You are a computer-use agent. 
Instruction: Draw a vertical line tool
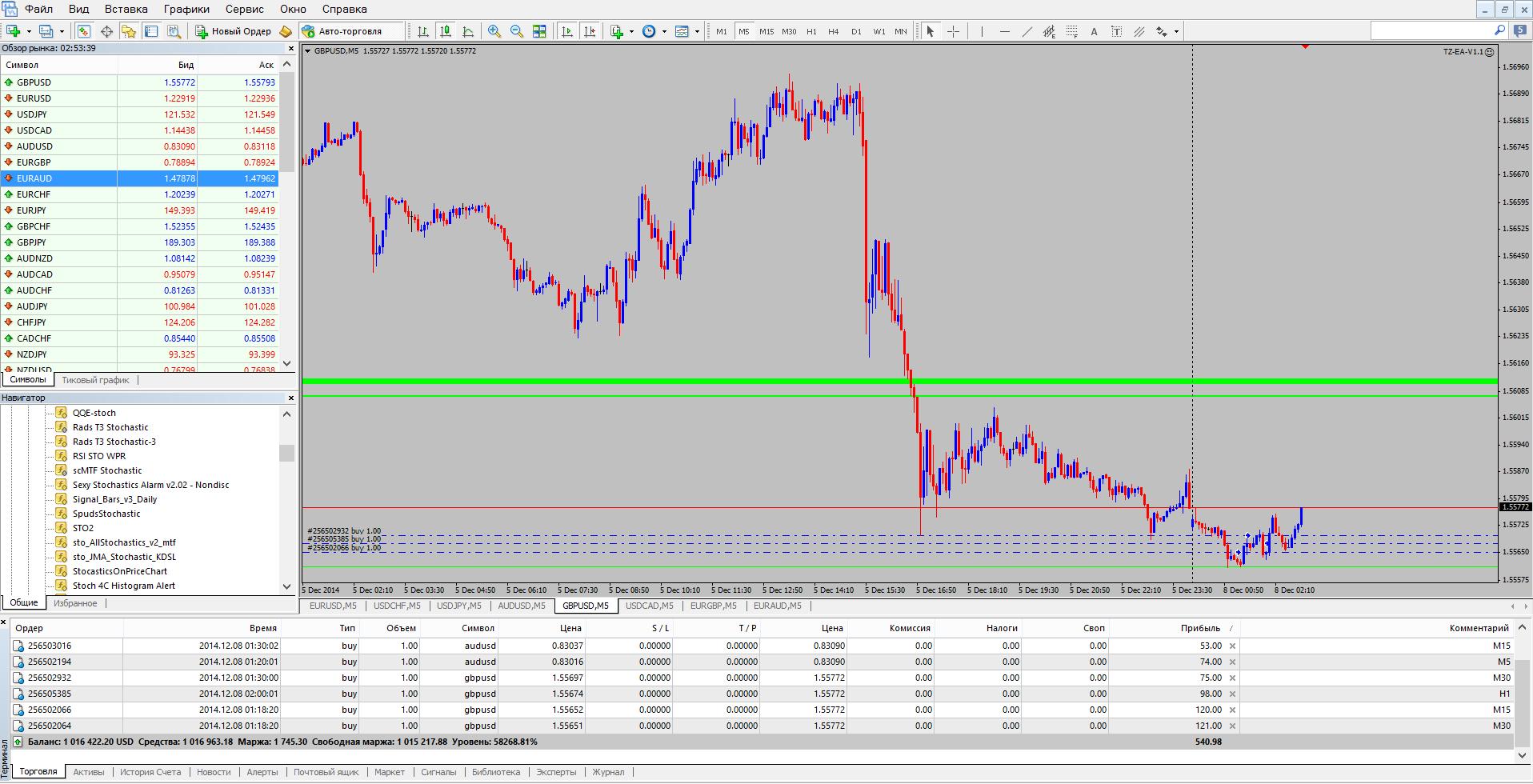pyautogui.click(x=982, y=31)
